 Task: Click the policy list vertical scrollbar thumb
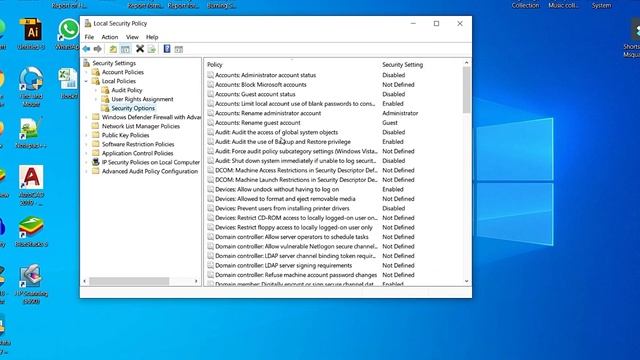tap(467, 90)
